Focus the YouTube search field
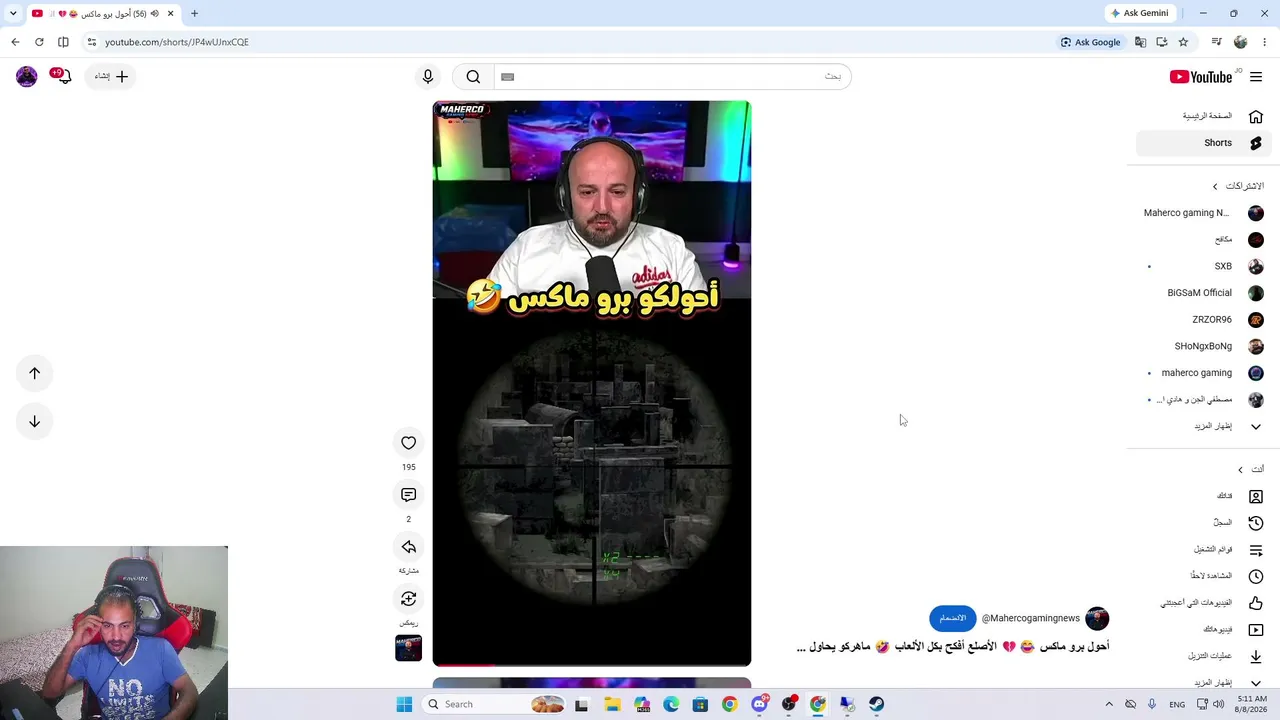This screenshot has height=720, width=1280. tap(672, 77)
